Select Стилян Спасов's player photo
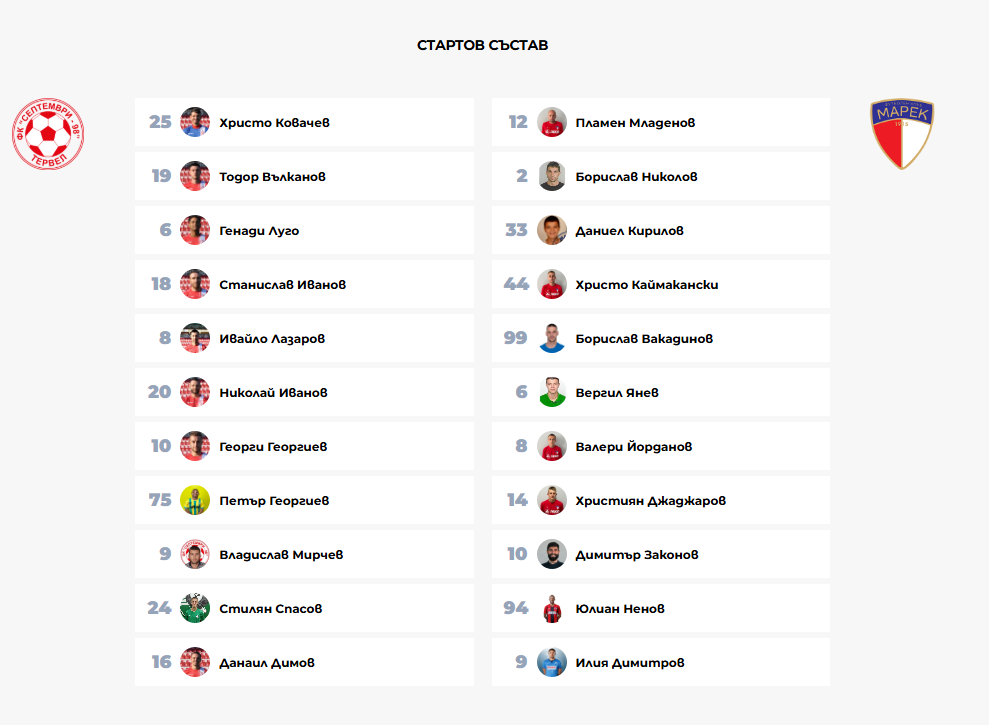The image size is (989, 725). pyautogui.click(x=195, y=608)
